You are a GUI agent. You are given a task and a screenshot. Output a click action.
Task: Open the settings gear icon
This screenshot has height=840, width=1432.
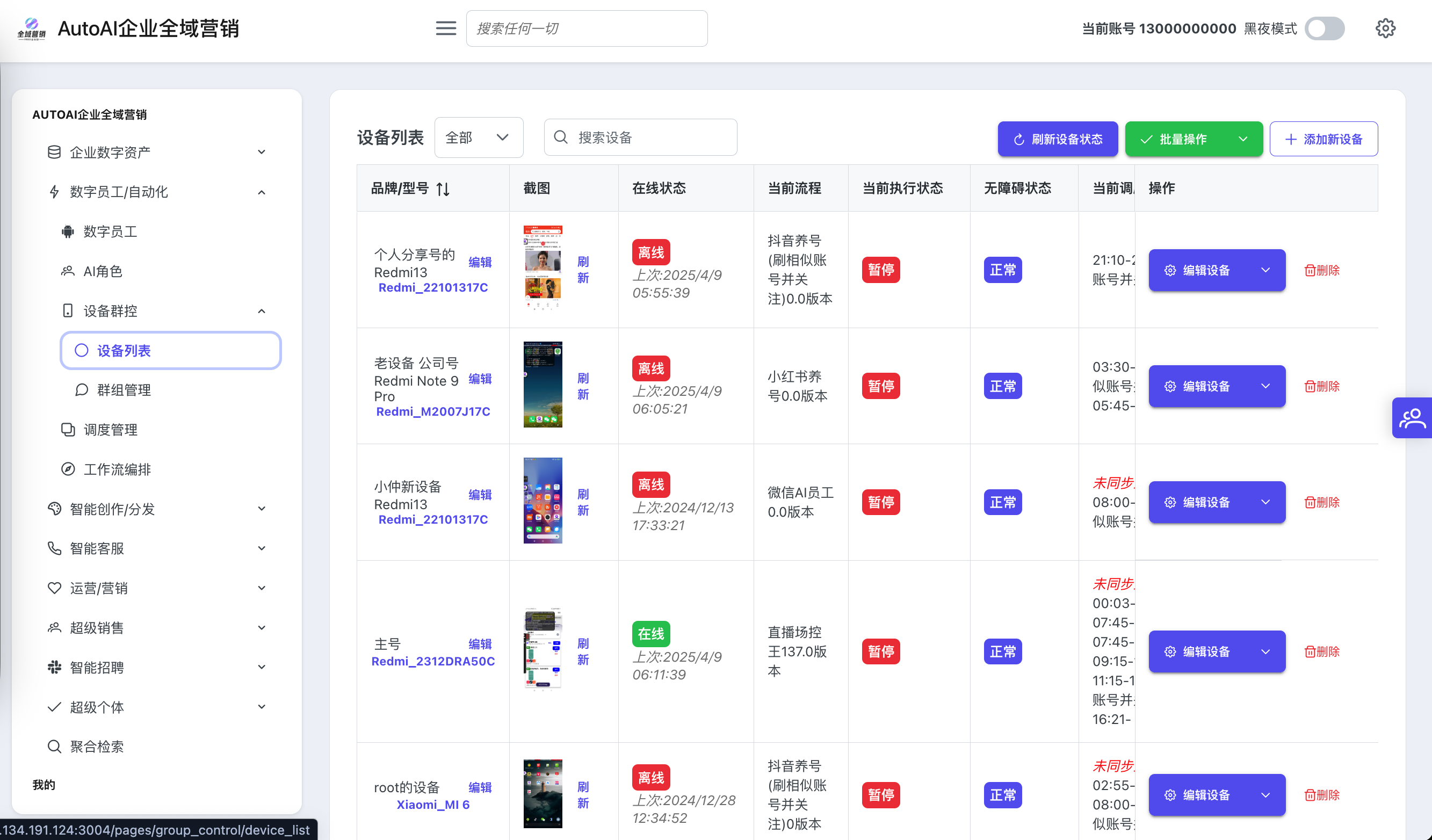(1385, 28)
